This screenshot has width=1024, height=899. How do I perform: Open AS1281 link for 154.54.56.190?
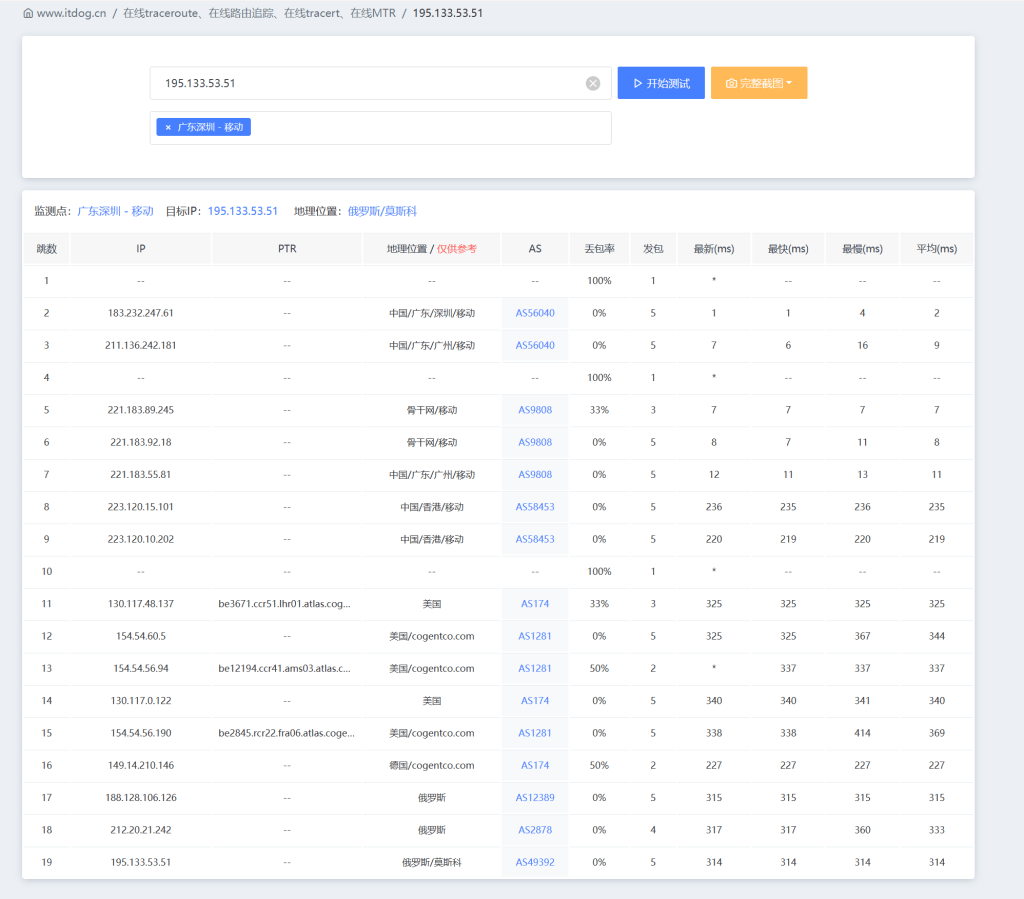click(x=535, y=733)
